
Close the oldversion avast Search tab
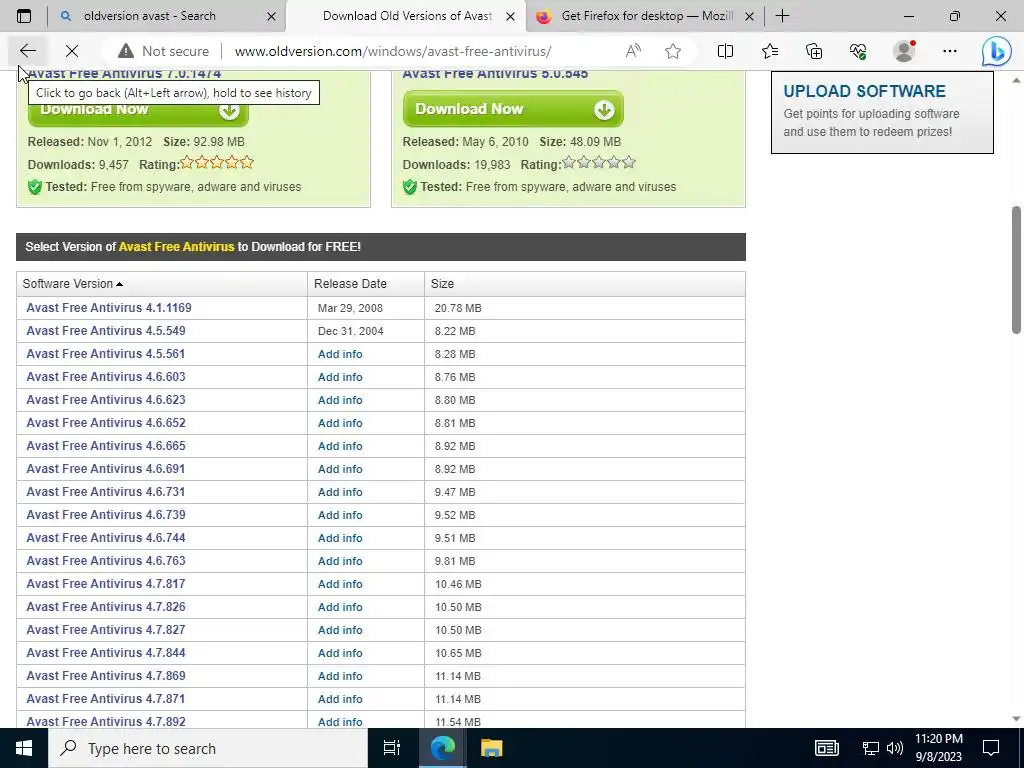(x=271, y=16)
